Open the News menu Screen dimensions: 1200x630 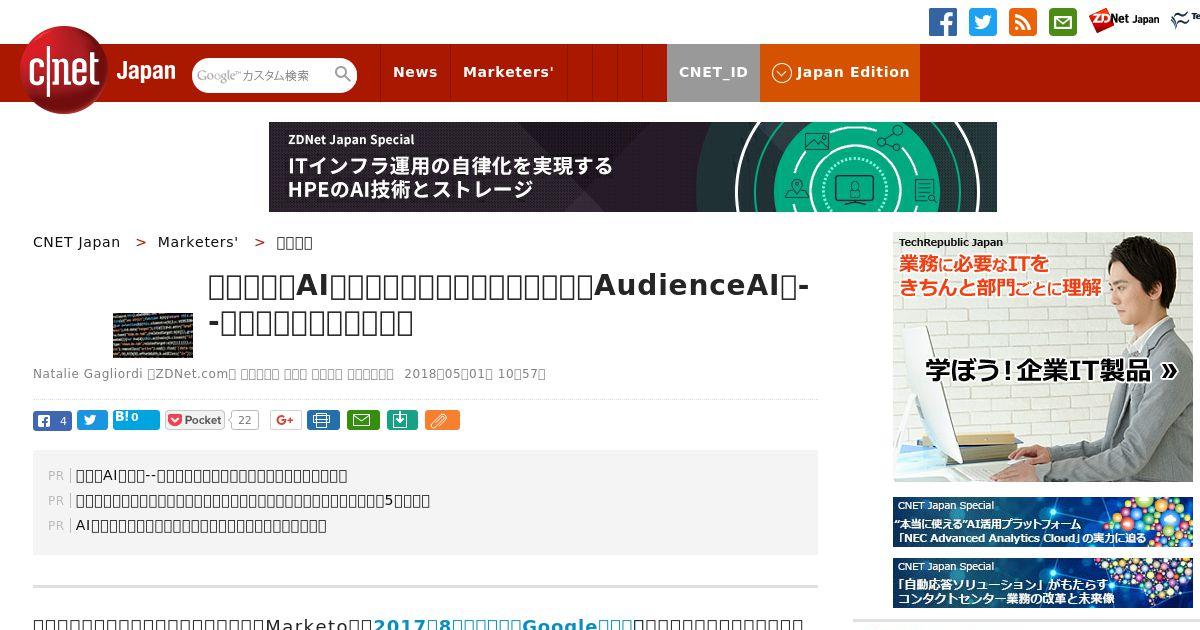point(415,72)
